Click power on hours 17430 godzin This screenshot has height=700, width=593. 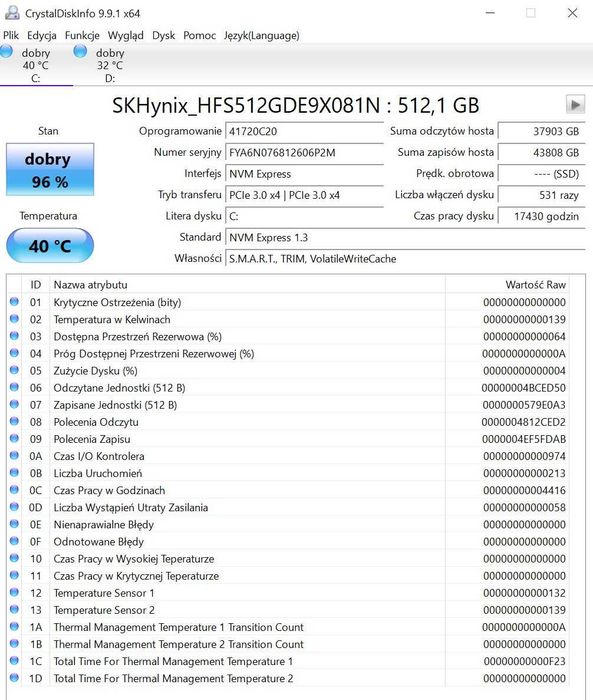click(x=541, y=217)
